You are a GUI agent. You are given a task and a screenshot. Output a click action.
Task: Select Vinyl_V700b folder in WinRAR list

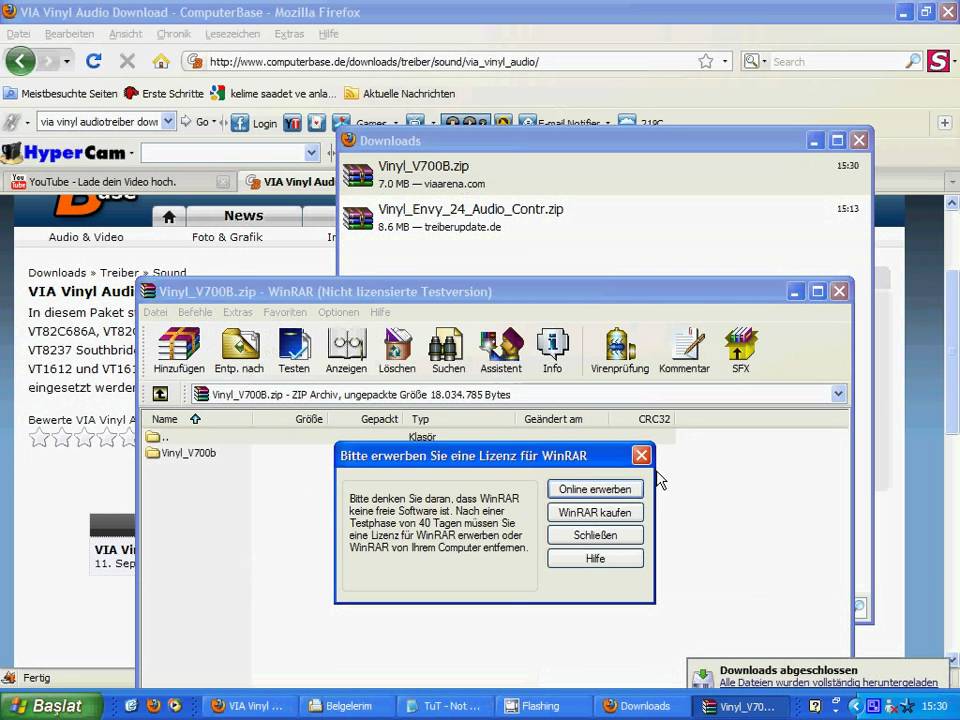[x=181, y=453]
